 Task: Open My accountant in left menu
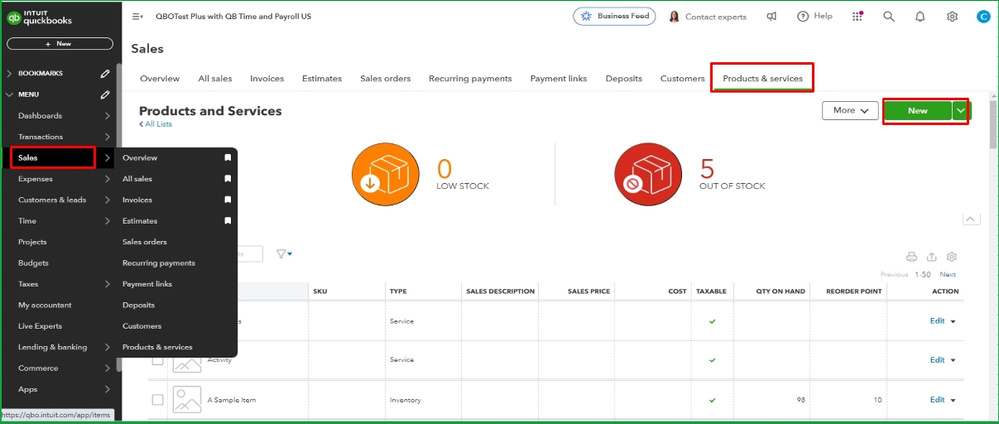[45, 305]
